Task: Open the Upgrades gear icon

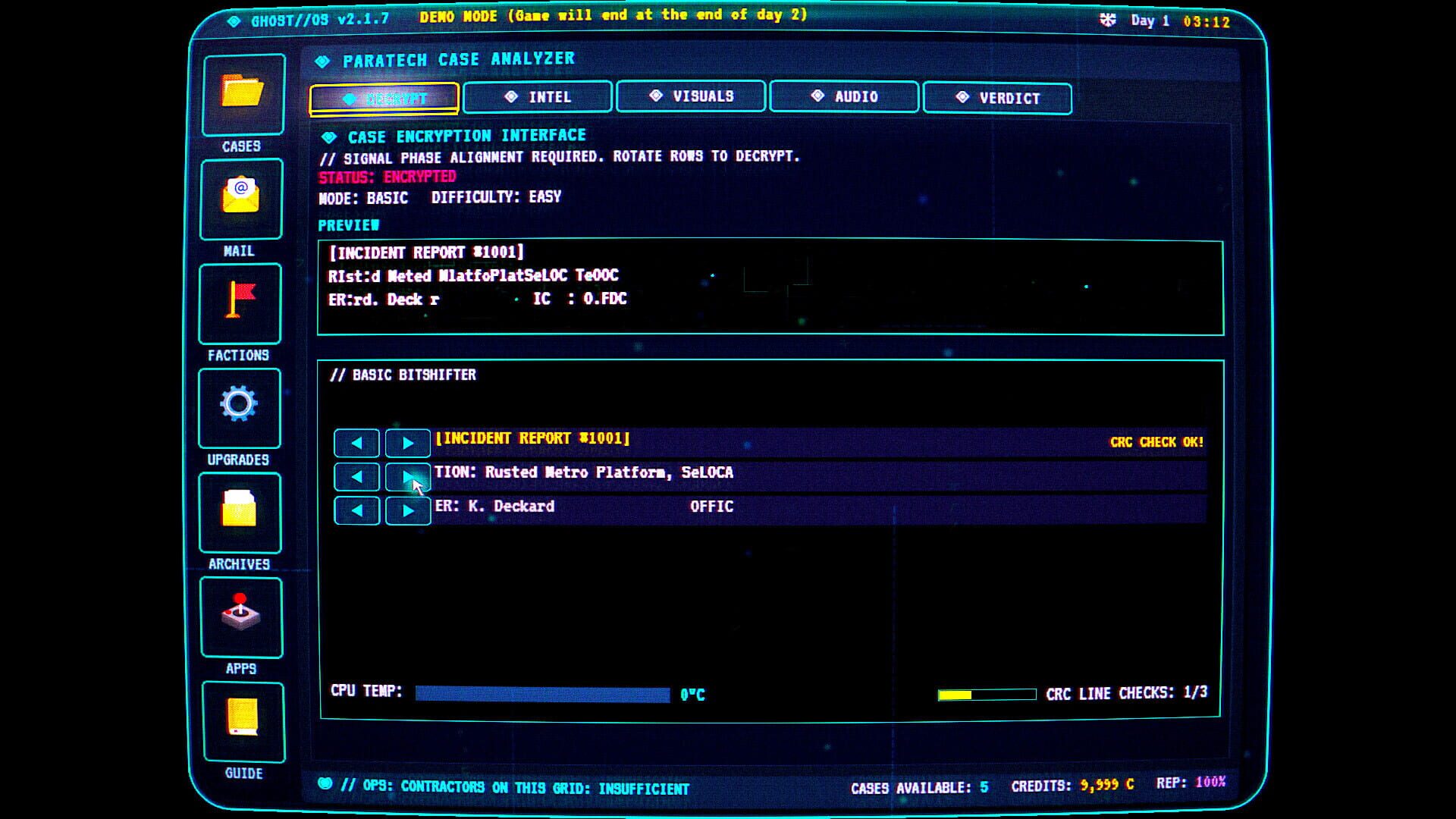Action: pos(240,408)
